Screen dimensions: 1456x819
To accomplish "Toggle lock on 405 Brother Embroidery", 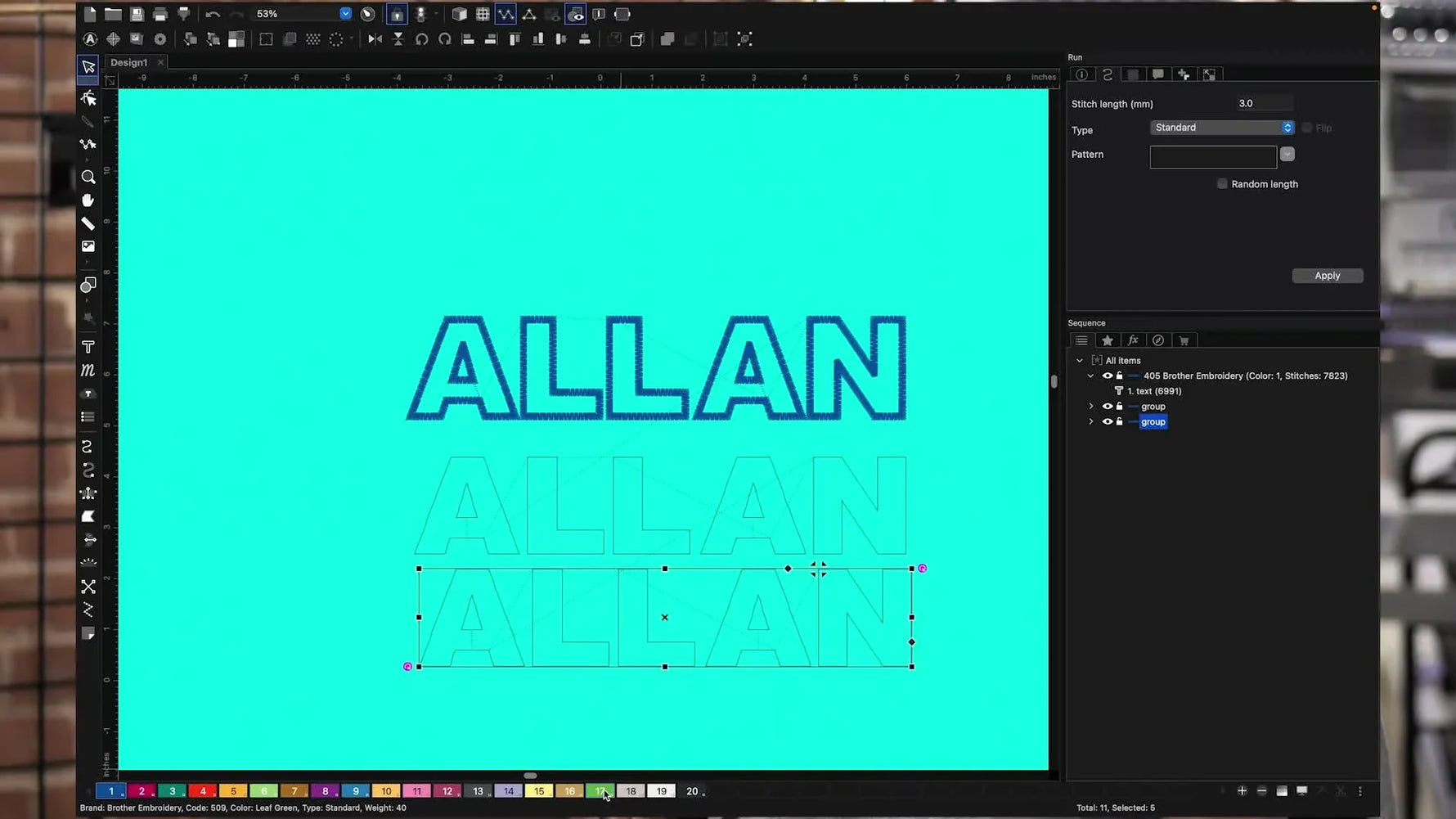I will 1120,376.
